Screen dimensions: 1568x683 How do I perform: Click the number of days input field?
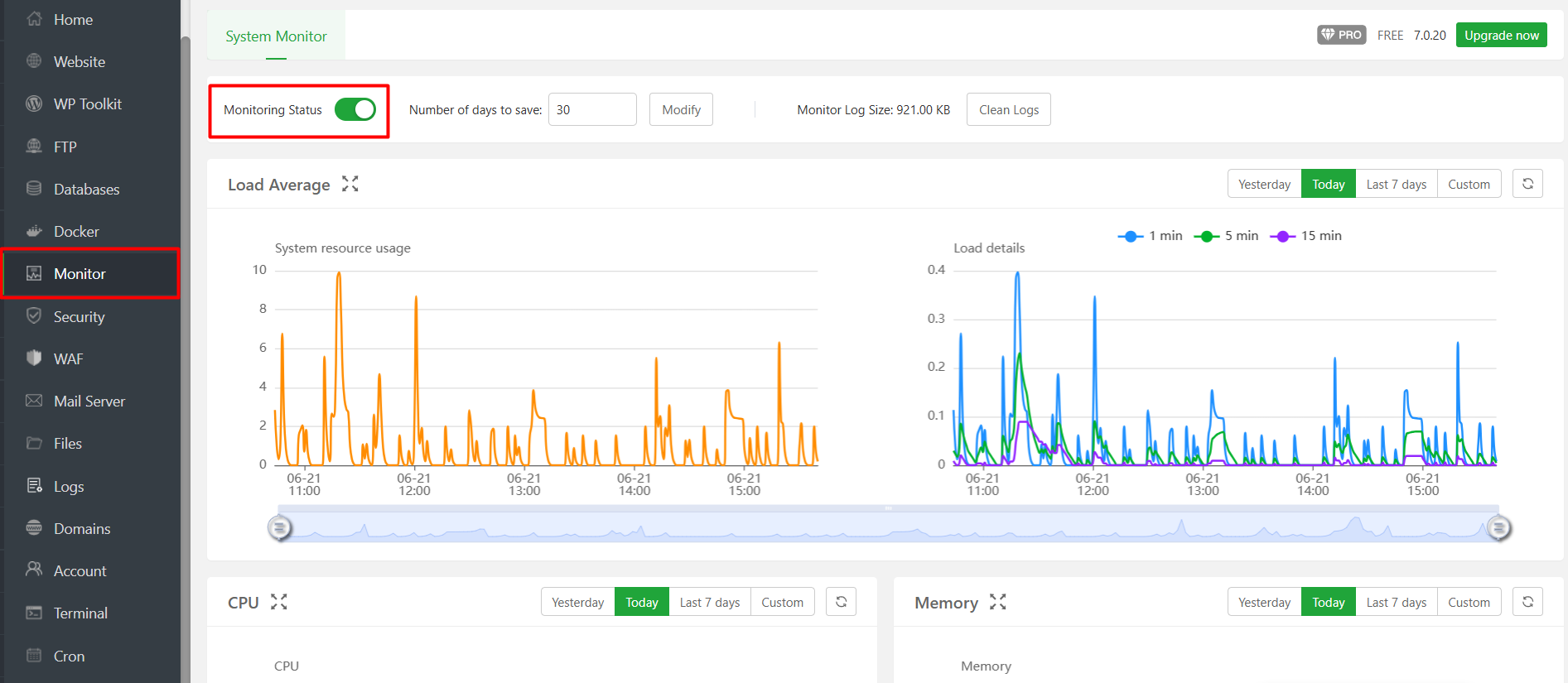592,109
